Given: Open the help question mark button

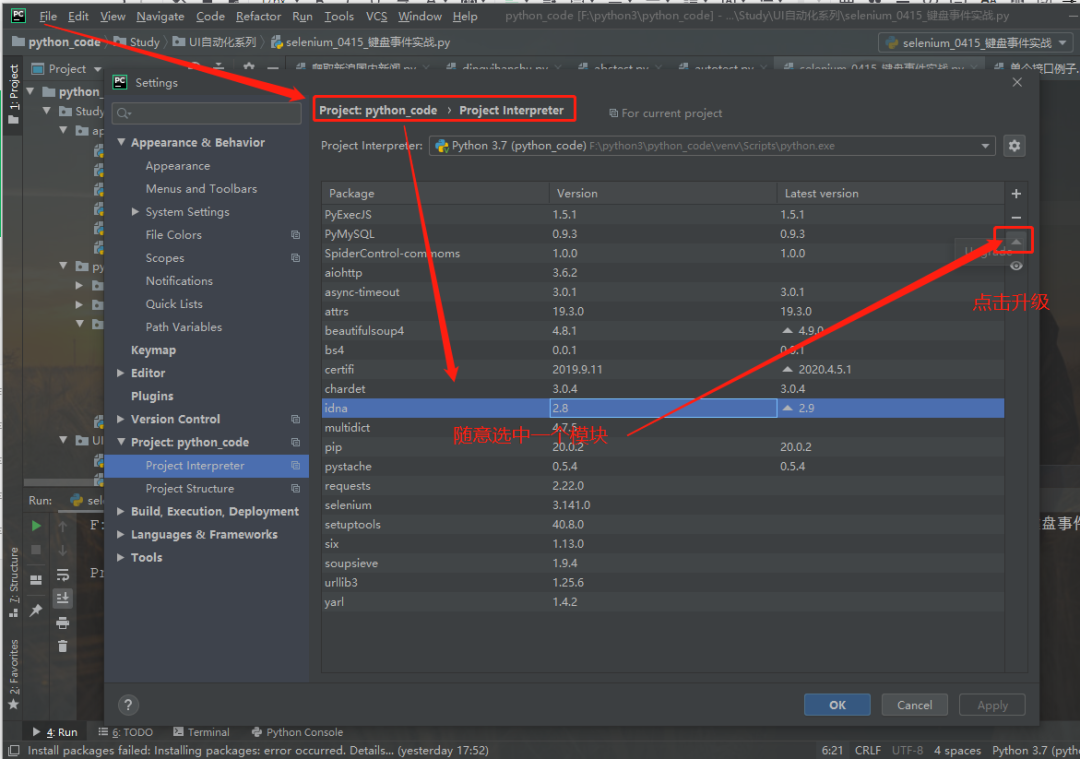Looking at the screenshot, I should [128, 705].
